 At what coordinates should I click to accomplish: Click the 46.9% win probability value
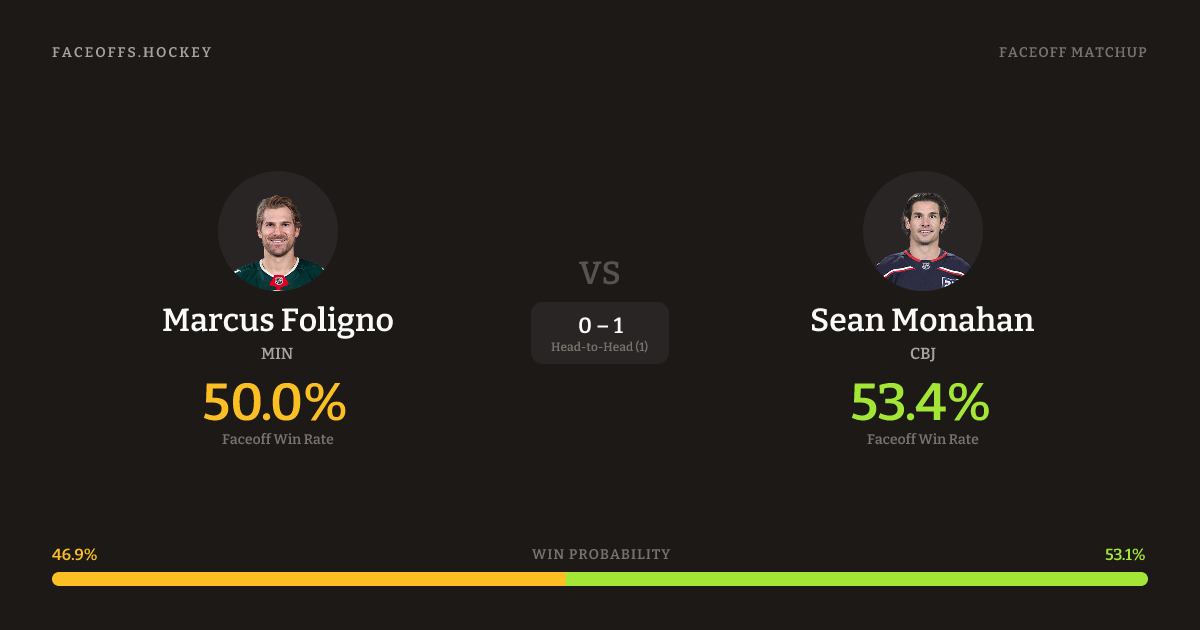coord(74,555)
